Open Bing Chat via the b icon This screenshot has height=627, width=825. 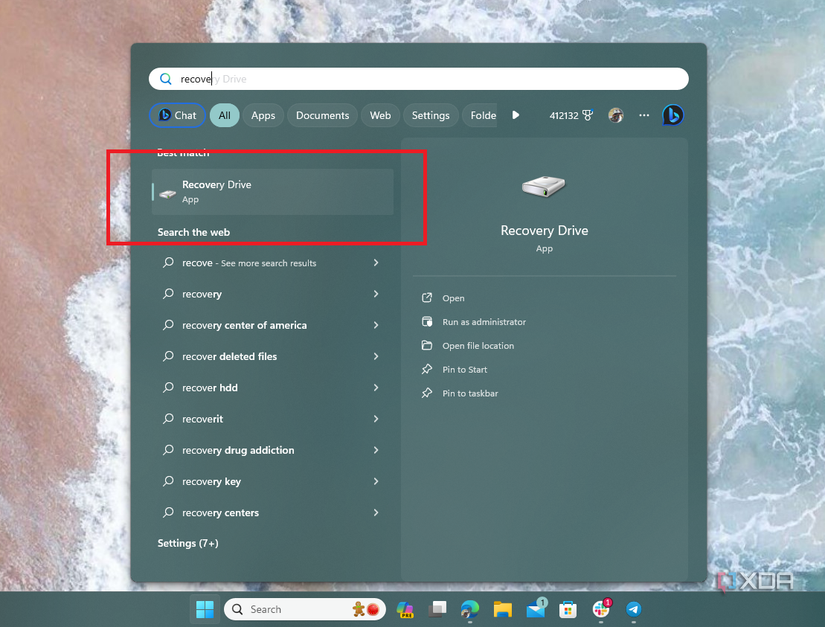point(672,115)
